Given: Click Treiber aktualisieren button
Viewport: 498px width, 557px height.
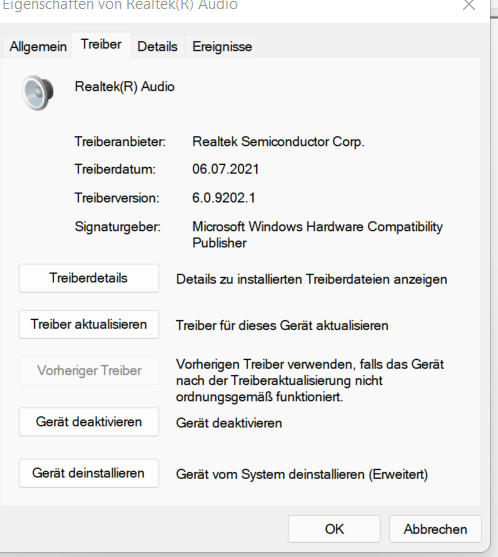Looking at the screenshot, I should (x=89, y=324).
